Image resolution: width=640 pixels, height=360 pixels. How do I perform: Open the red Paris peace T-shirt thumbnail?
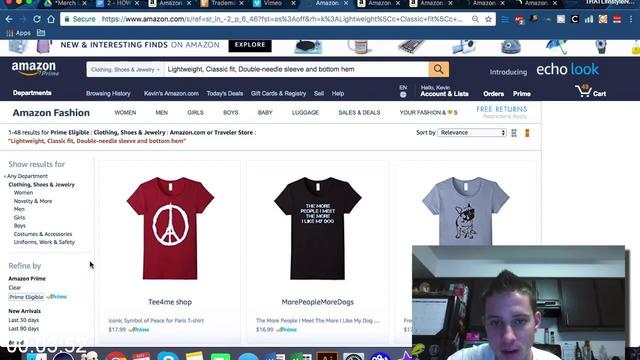170,228
